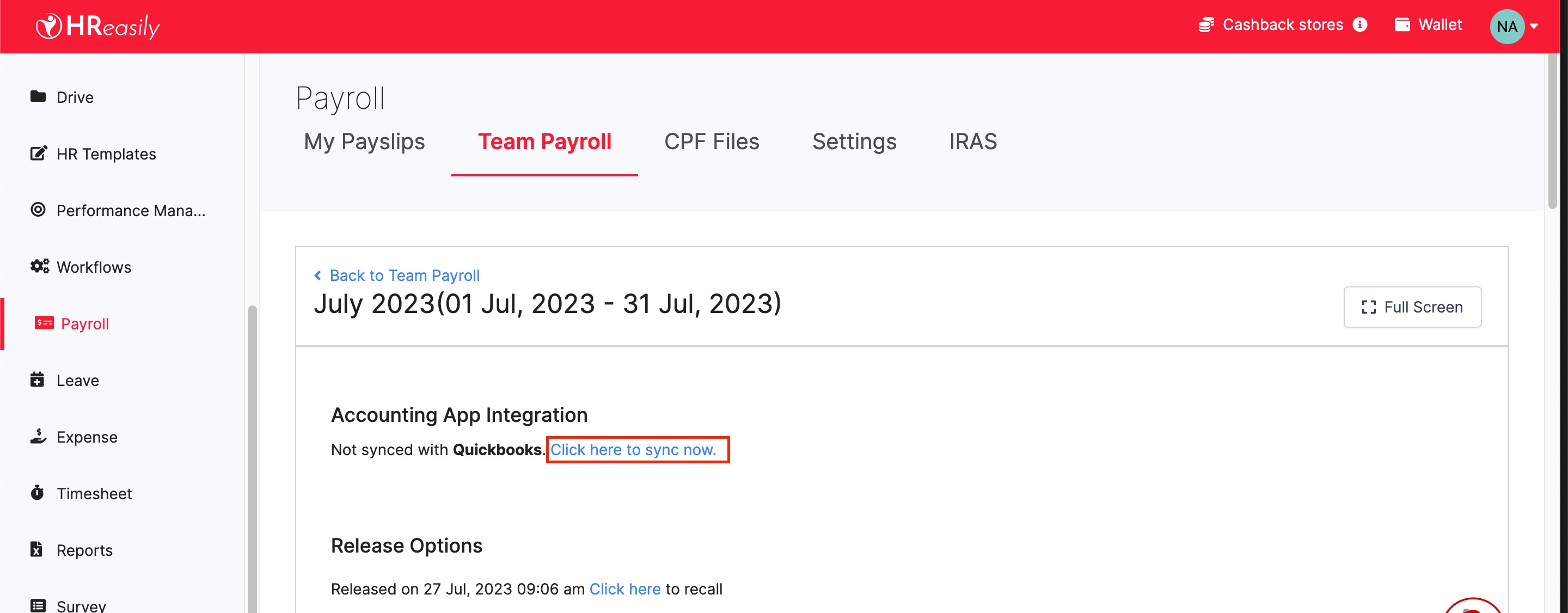
Task: Switch to the CPF Files tab
Action: click(712, 141)
